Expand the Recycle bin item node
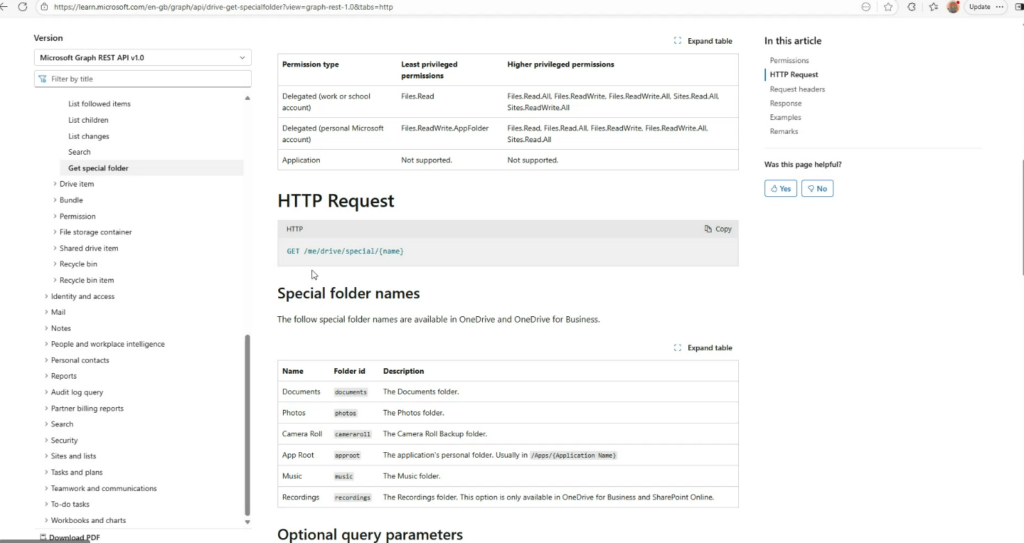Viewport: 1024px width, 543px height. [86, 280]
